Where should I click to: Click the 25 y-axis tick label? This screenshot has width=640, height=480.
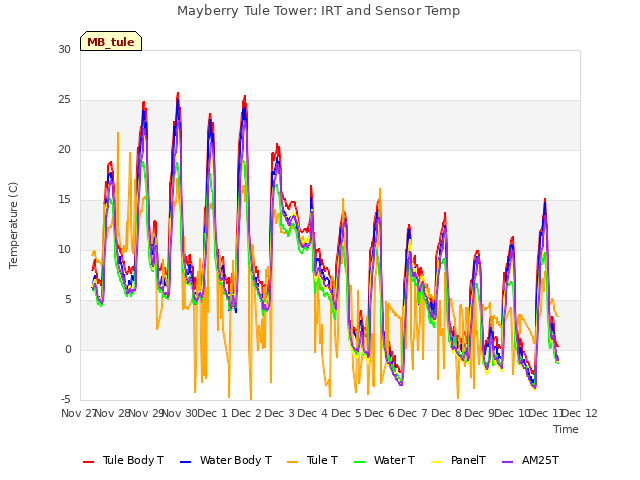(x=64, y=100)
